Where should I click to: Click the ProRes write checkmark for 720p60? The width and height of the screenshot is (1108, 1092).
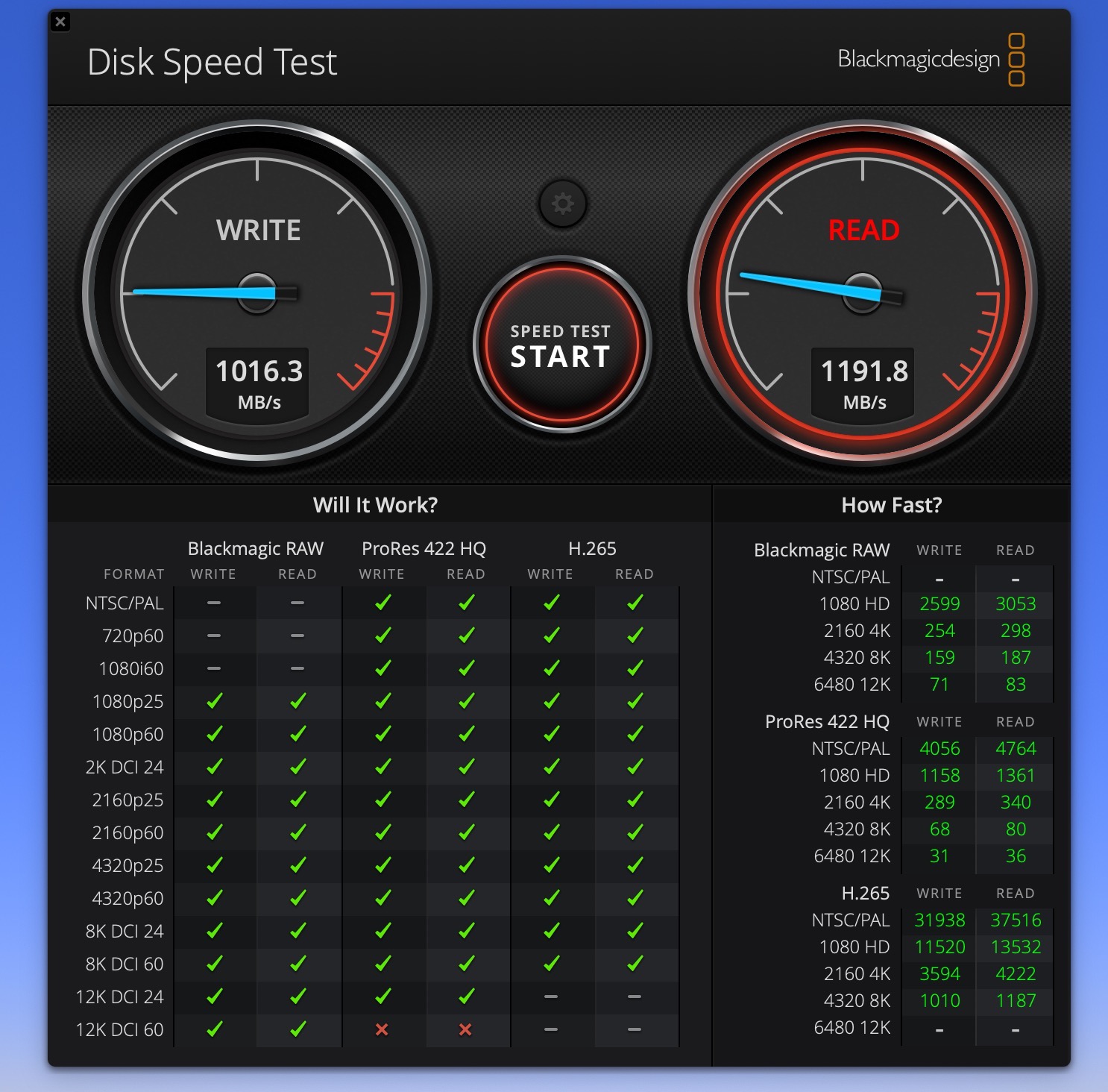click(383, 636)
